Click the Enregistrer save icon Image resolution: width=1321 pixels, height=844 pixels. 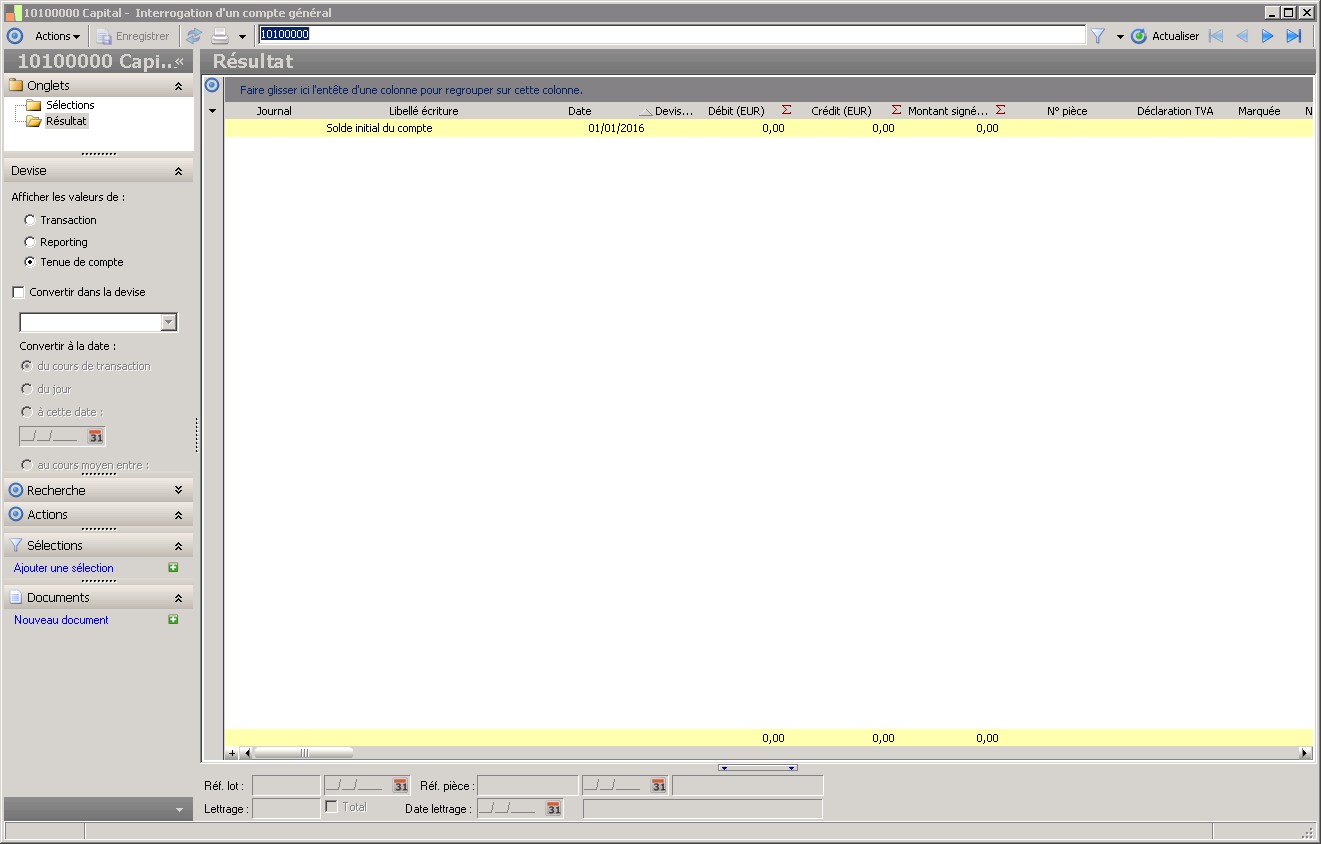coord(104,36)
